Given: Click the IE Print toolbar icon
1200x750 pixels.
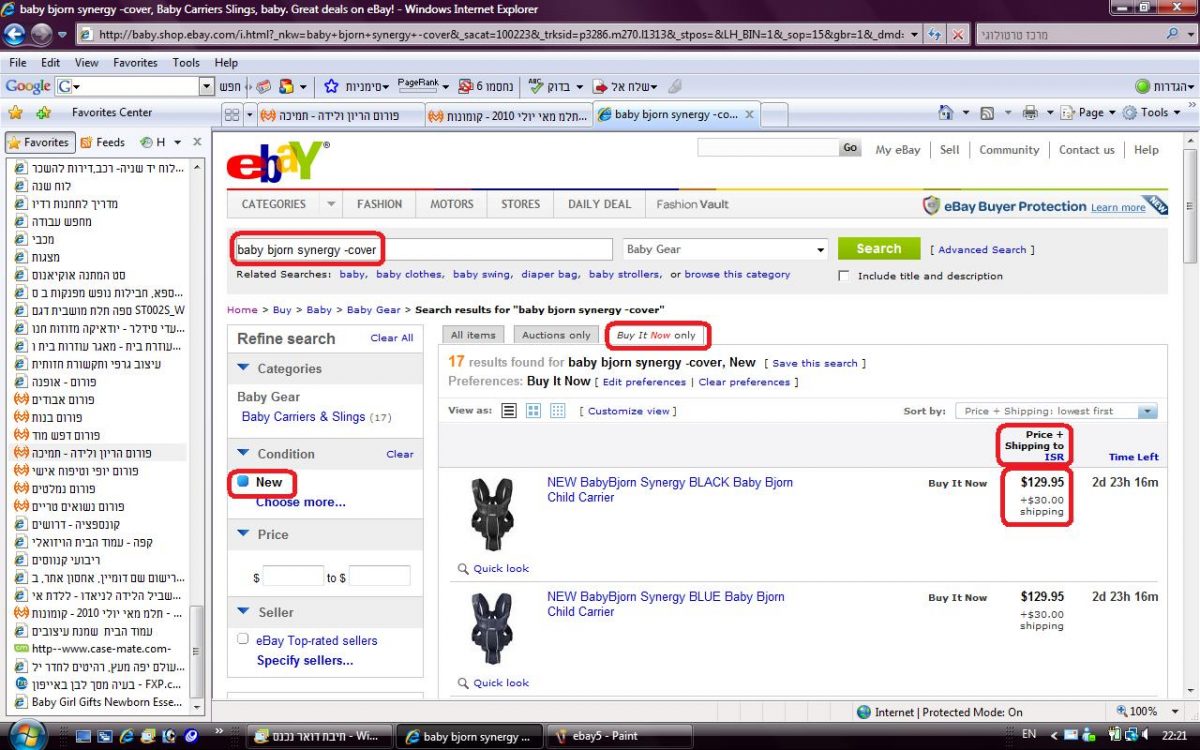Looking at the screenshot, I should [1030, 113].
